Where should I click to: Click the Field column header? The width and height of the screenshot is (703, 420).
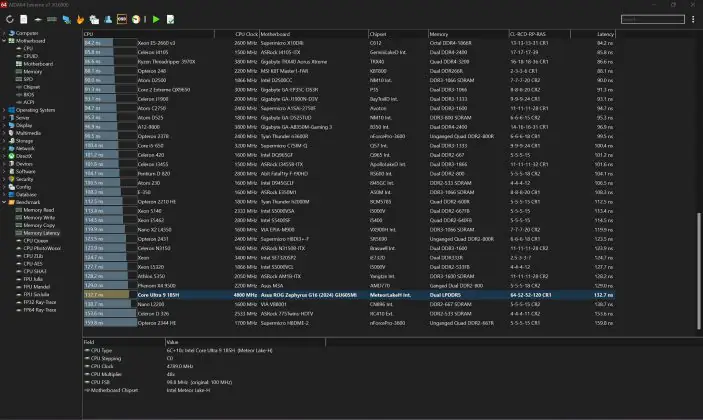(x=124, y=342)
